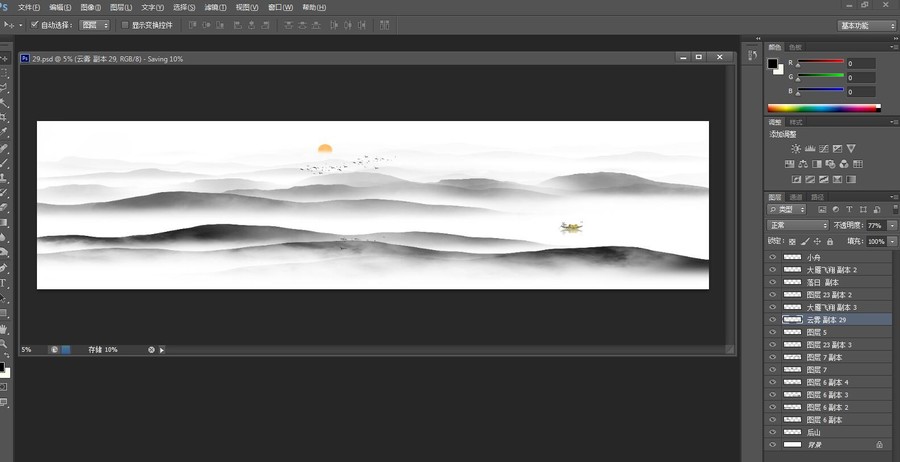Add an Invert adjustment
This screenshot has width=900, height=462.
tap(796, 180)
